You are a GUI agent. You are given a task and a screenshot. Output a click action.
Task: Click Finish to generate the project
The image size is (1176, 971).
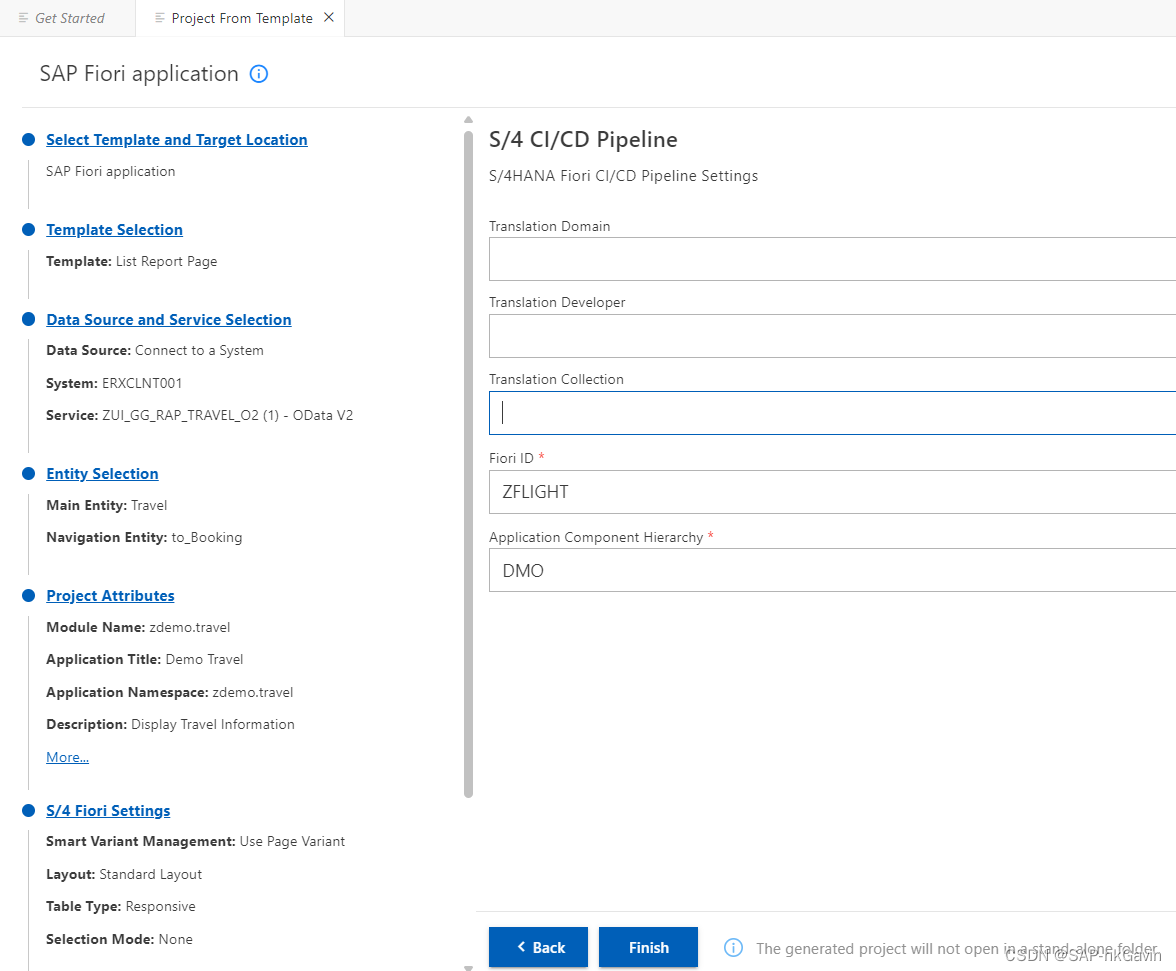648,947
